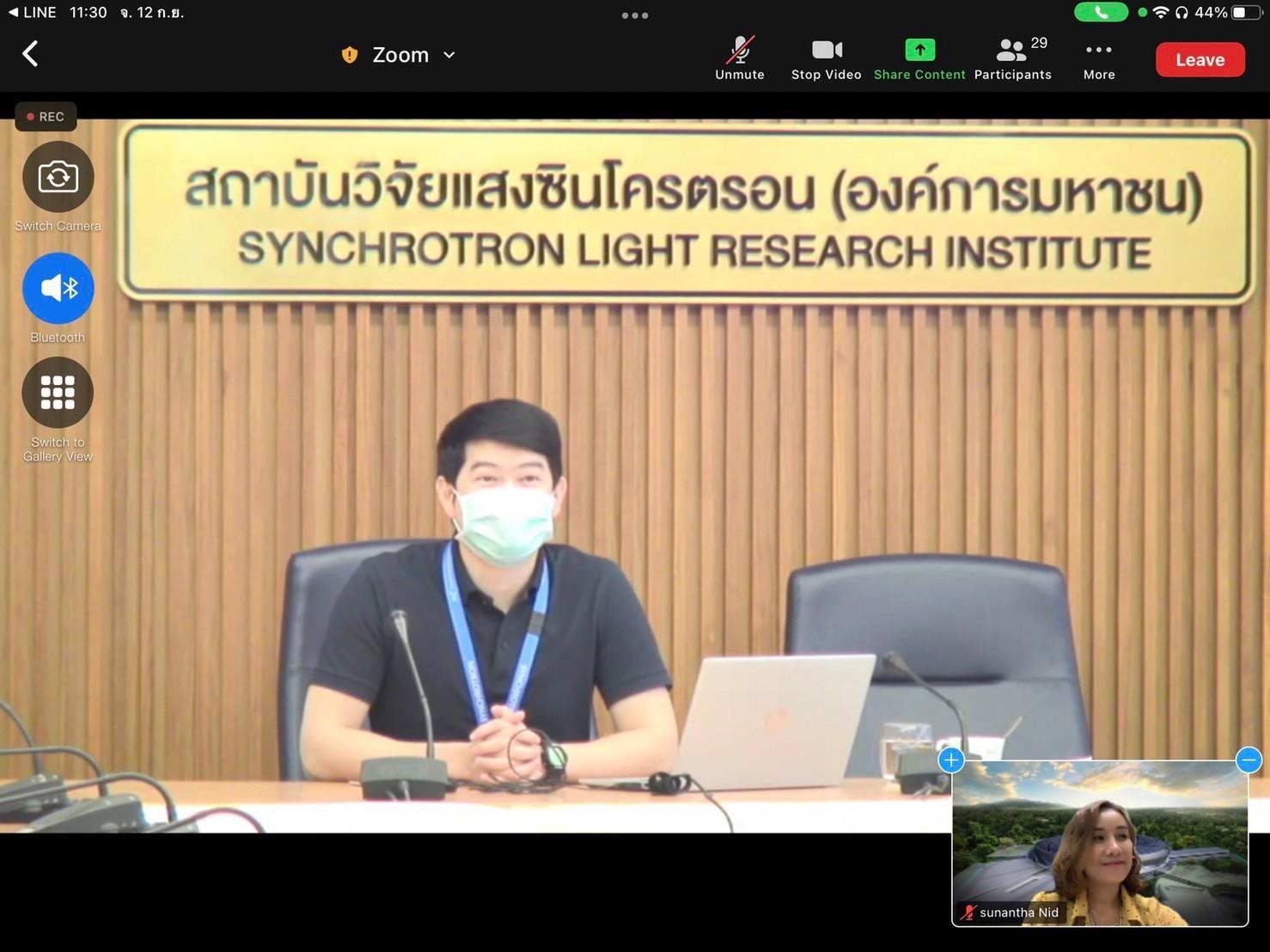Go back using the left chevron
Screen dimensions: 1270x952
(30, 54)
